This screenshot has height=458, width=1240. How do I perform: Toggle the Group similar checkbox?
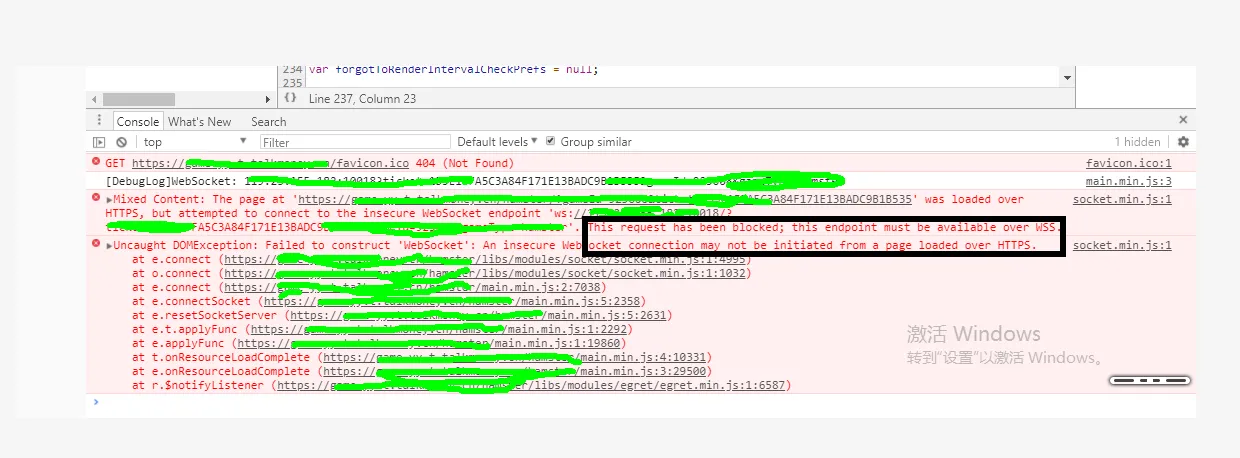click(550, 142)
